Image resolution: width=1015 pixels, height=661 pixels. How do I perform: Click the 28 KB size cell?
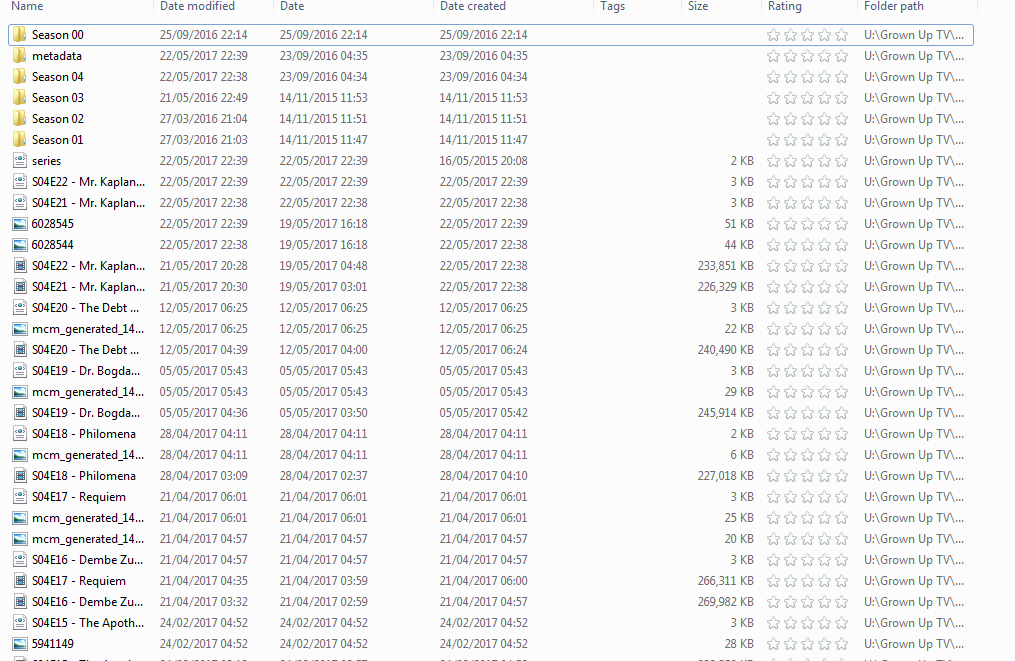(x=739, y=644)
